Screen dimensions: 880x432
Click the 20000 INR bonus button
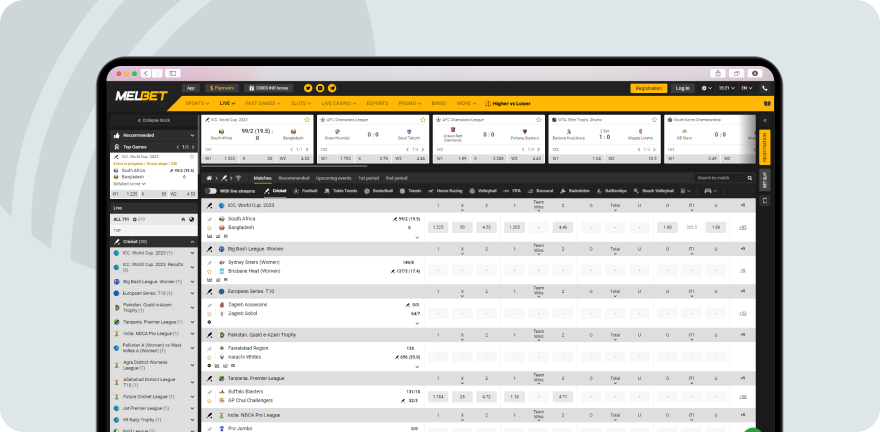pos(268,88)
